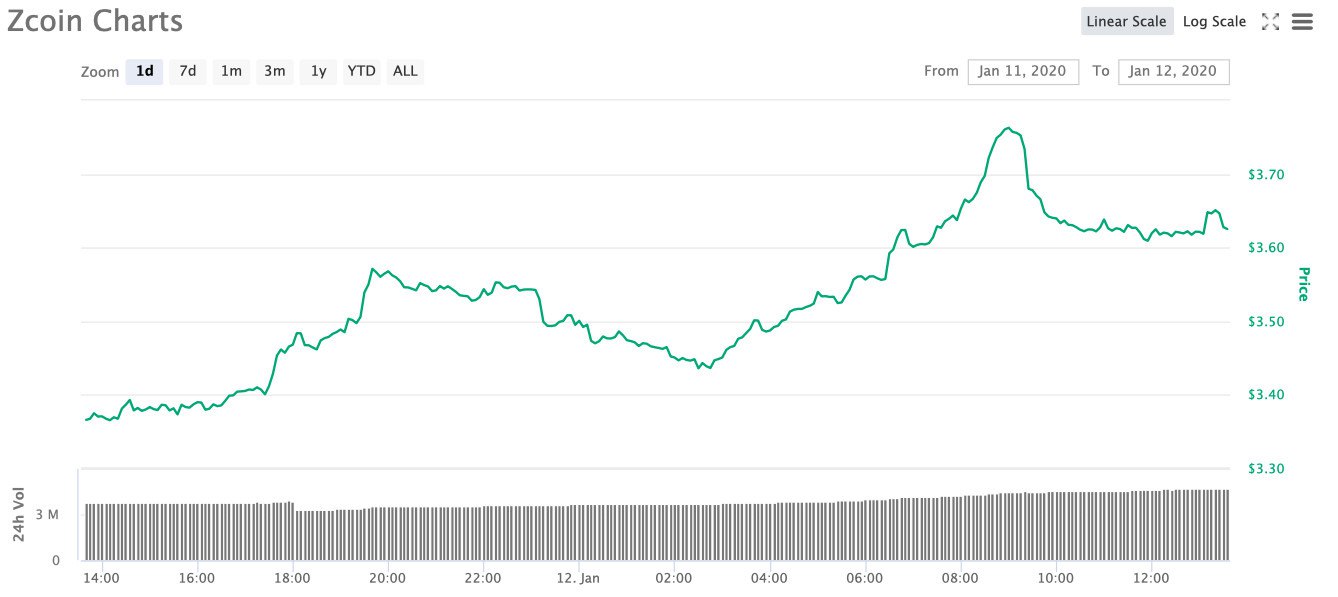Switch to Linear Scale

pos(1127,22)
